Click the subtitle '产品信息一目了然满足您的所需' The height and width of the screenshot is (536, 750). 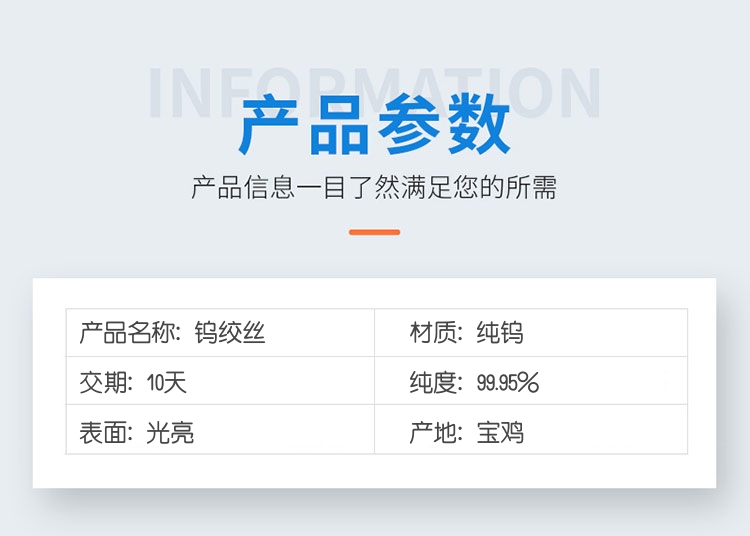pos(374,187)
